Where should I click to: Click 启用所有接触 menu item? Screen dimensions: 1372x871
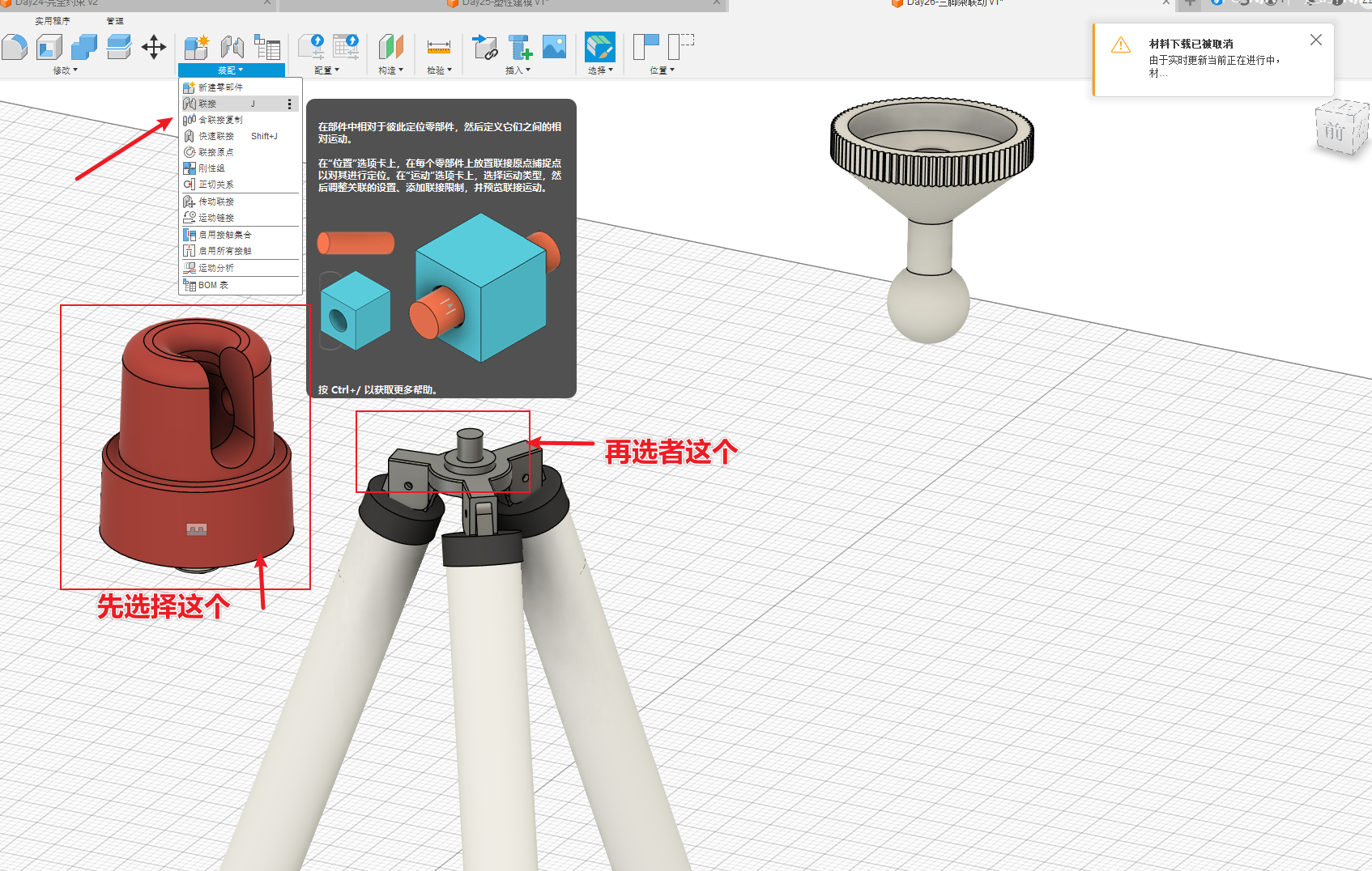coord(224,251)
